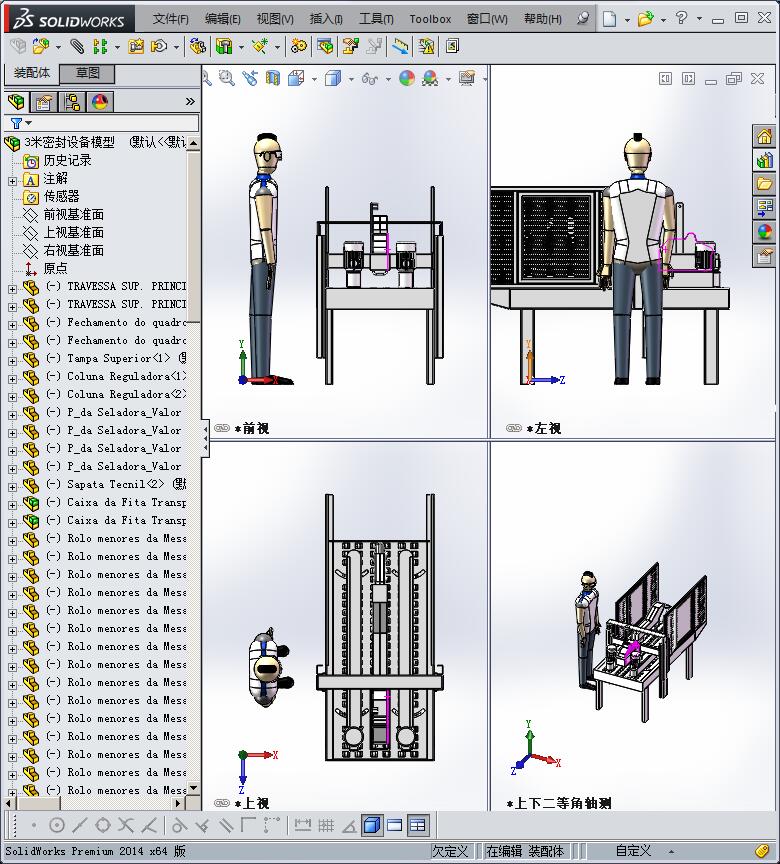Open the View Orientation dropdown arrow

pyautogui.click(x=315, y=79)
